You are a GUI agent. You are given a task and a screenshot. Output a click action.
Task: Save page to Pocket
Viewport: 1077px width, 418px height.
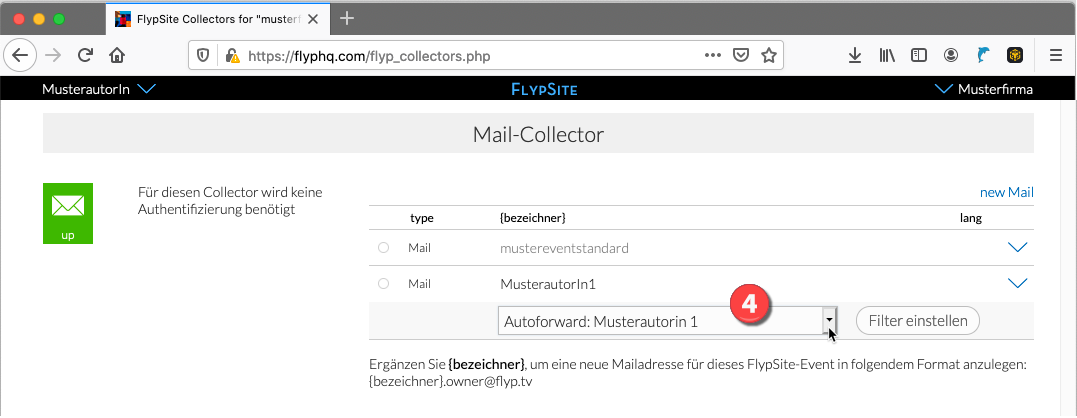[x=741, y=56]
